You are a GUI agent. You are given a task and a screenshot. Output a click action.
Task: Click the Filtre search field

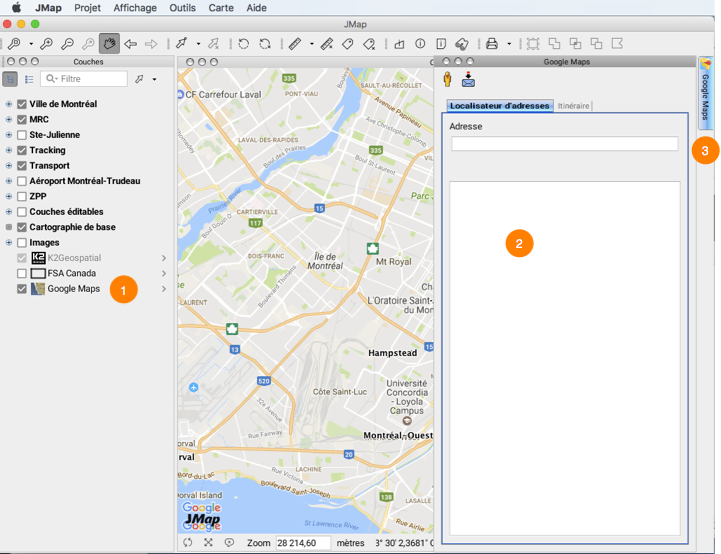pos(84,79)
